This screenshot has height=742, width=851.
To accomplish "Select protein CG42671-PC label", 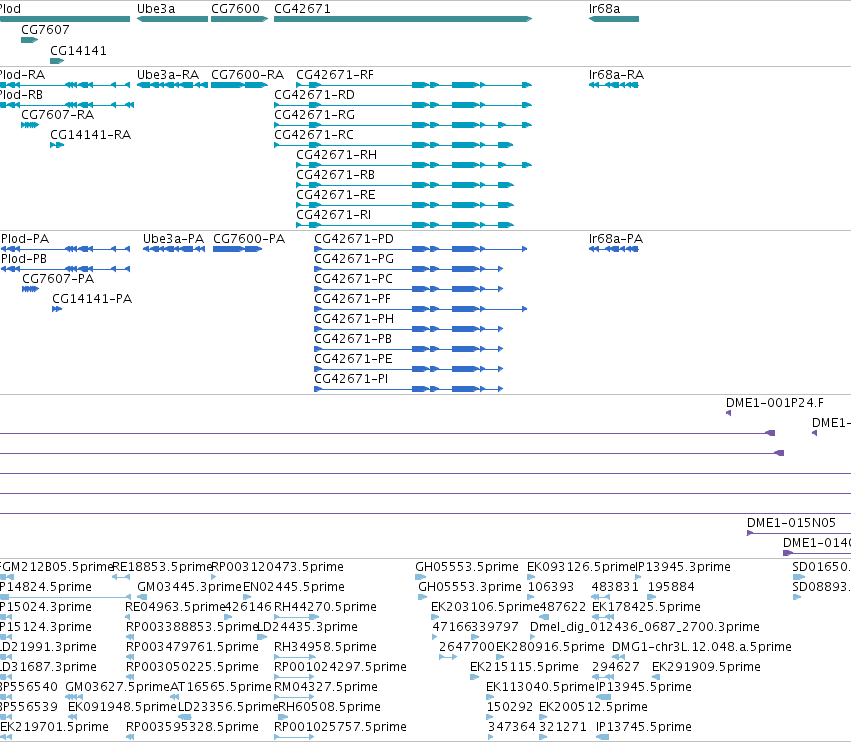I will pyautogui.click(x=353, y=280).
